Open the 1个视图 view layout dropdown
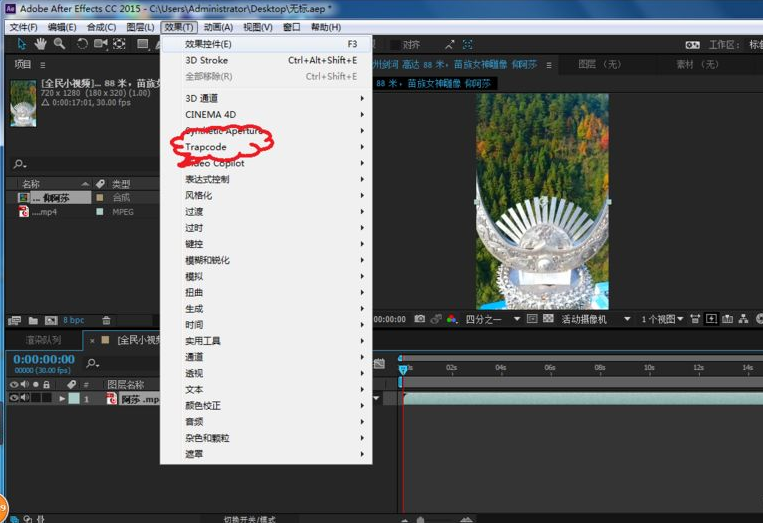This screenshot has width=763, height=523. coord(662,319)
